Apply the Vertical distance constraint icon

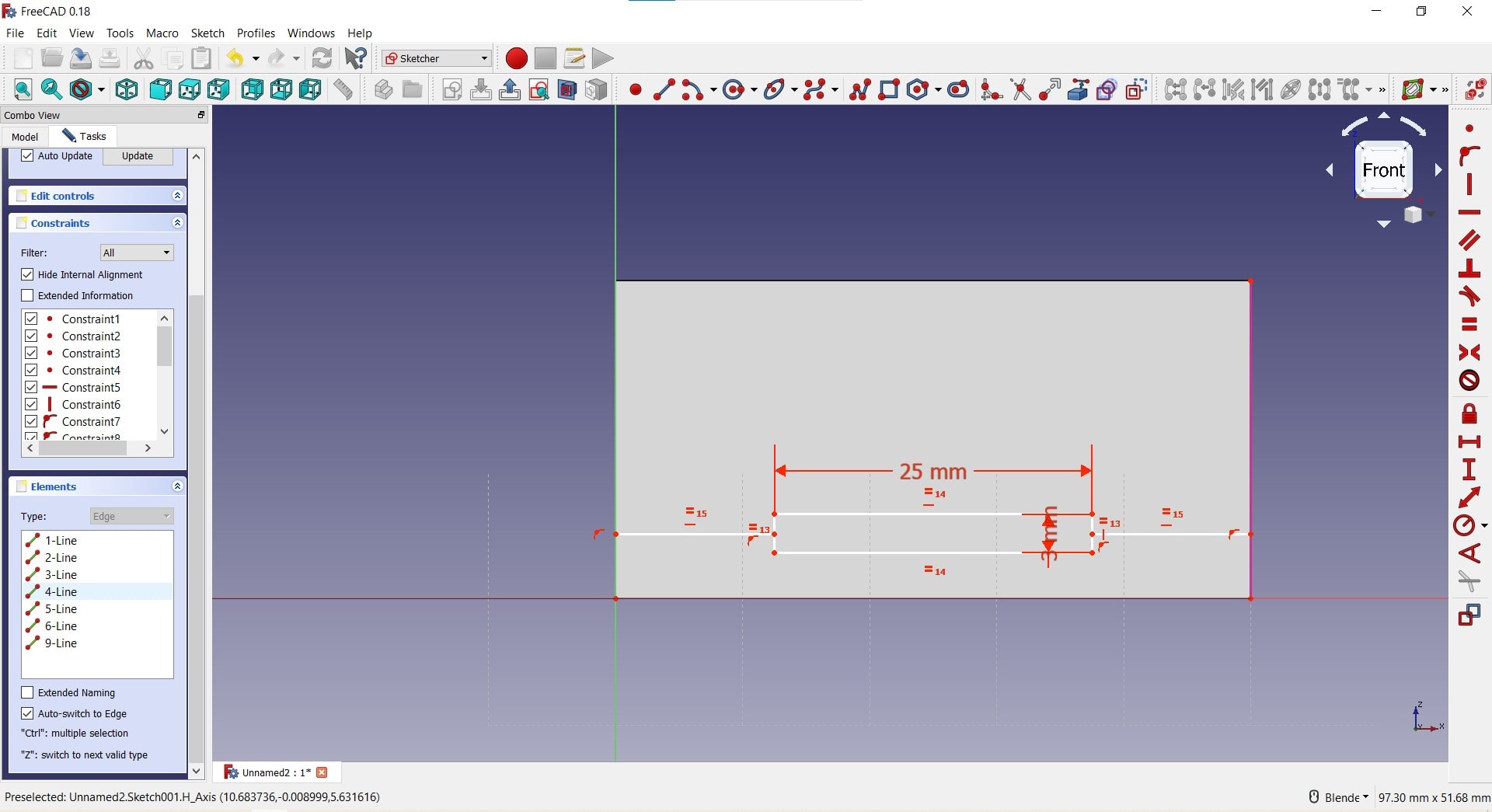click(1469, 470)
